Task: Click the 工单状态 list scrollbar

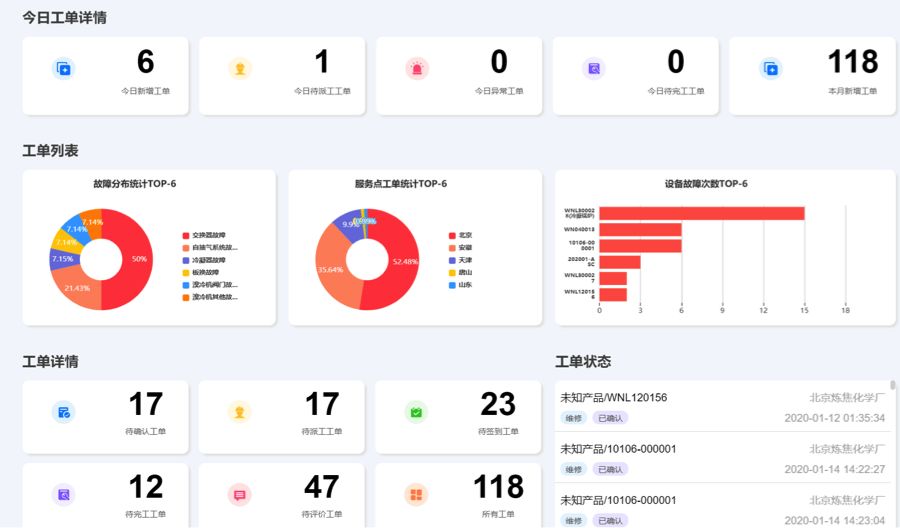Action: tap(893, 385)
